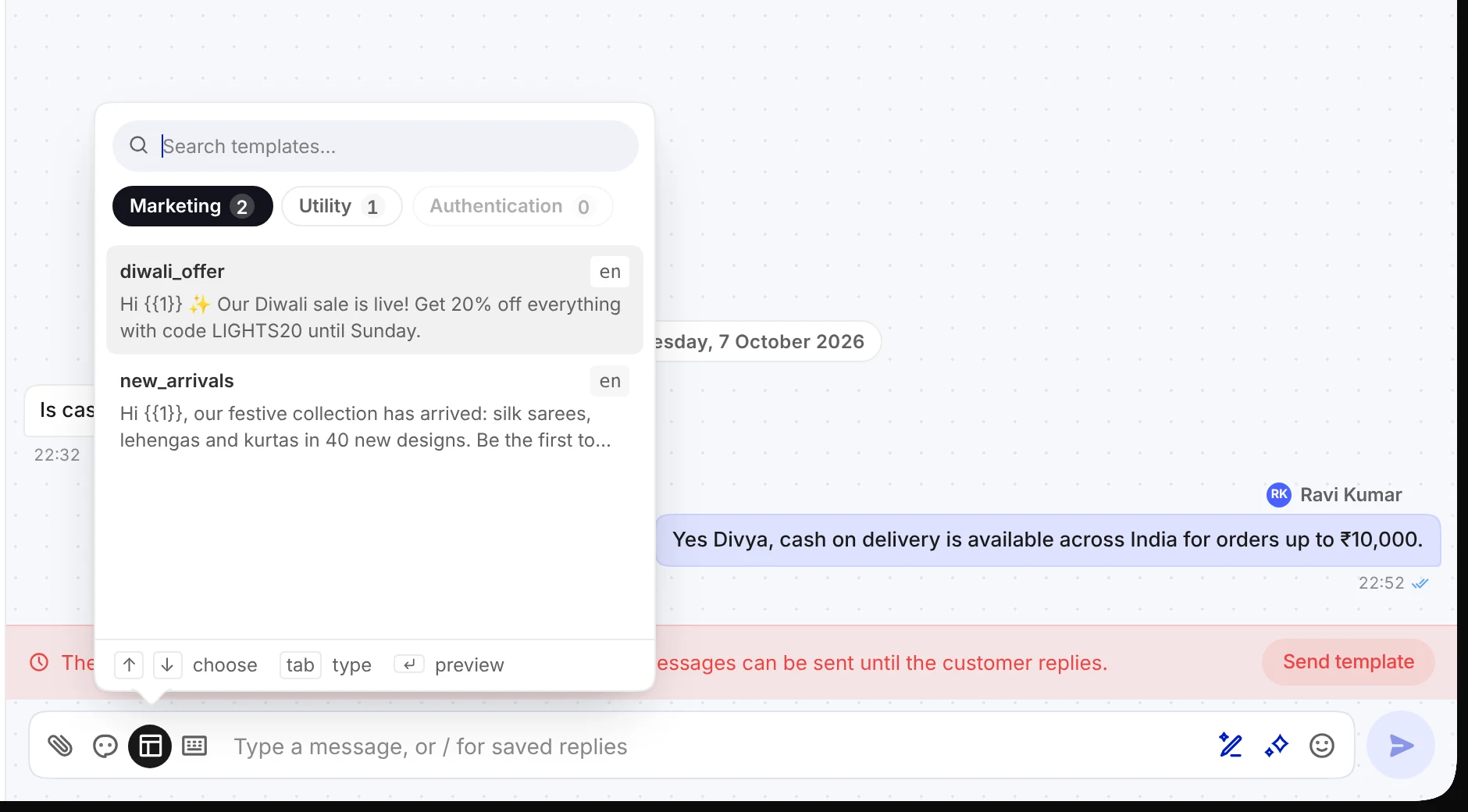Open the sticker picker icon
1468x812 pixels.
(105, 746)
